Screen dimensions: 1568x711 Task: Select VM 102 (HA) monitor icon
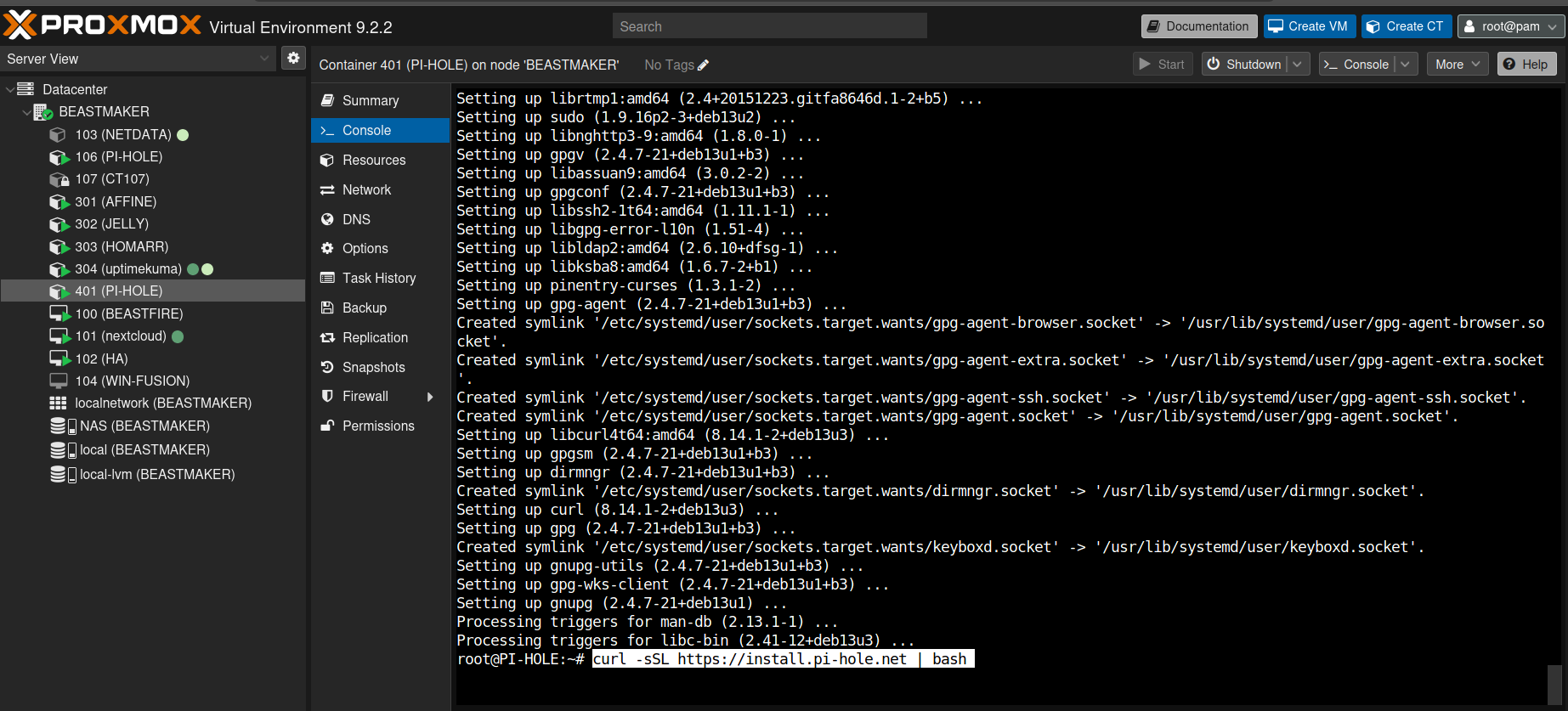tap(59, 358)
